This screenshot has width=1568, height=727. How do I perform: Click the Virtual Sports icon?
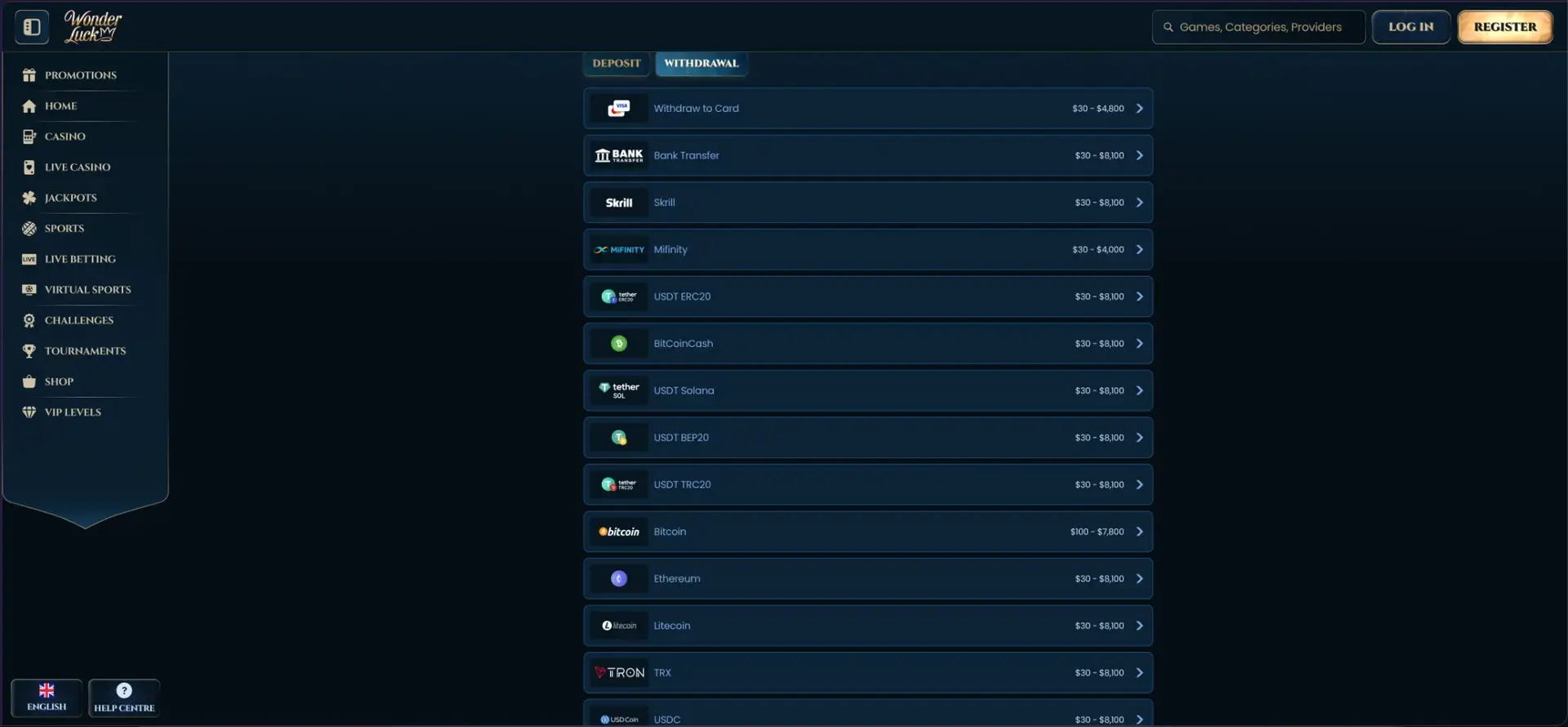(29, 290)
